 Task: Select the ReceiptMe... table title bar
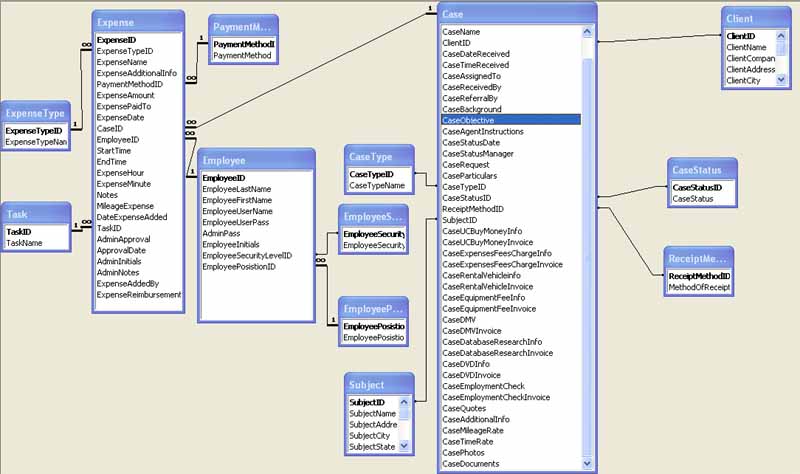698,259
